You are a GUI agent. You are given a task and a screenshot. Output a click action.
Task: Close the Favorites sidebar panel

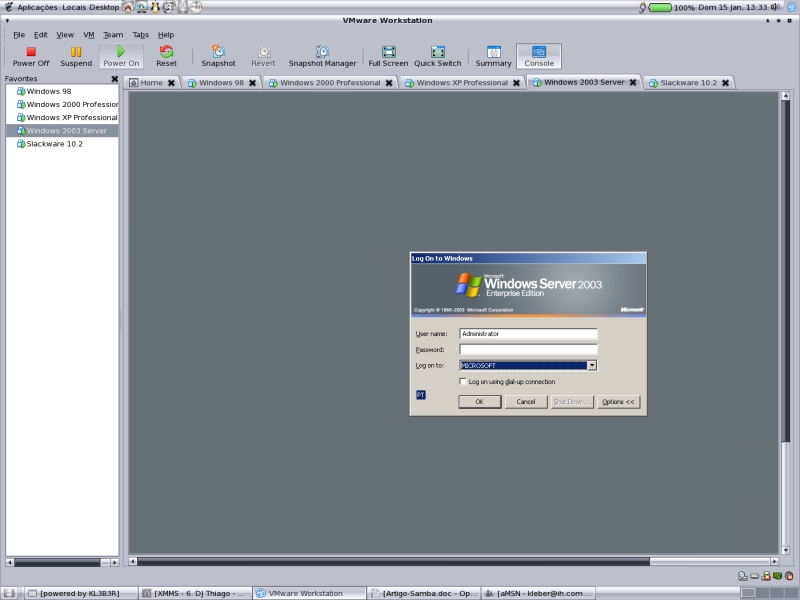pyautogui.click(x=114, y=79)
